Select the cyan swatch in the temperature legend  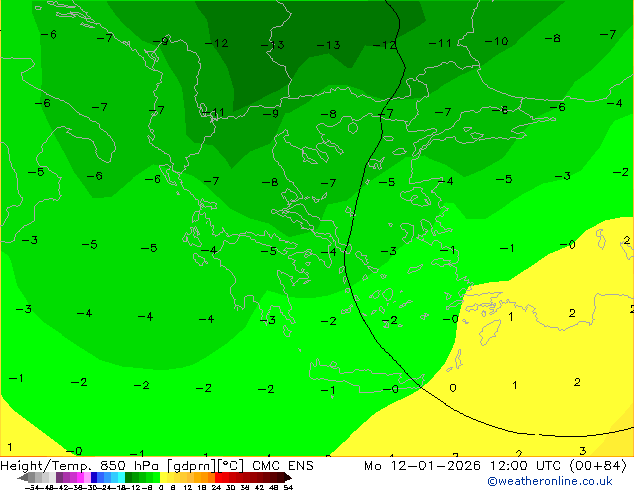pos(121,477)
